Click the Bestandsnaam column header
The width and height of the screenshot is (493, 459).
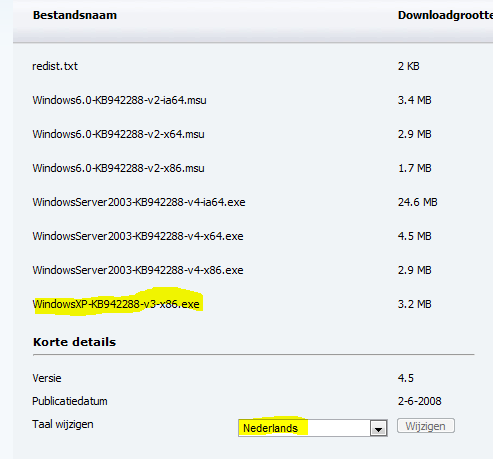[75, 15]
